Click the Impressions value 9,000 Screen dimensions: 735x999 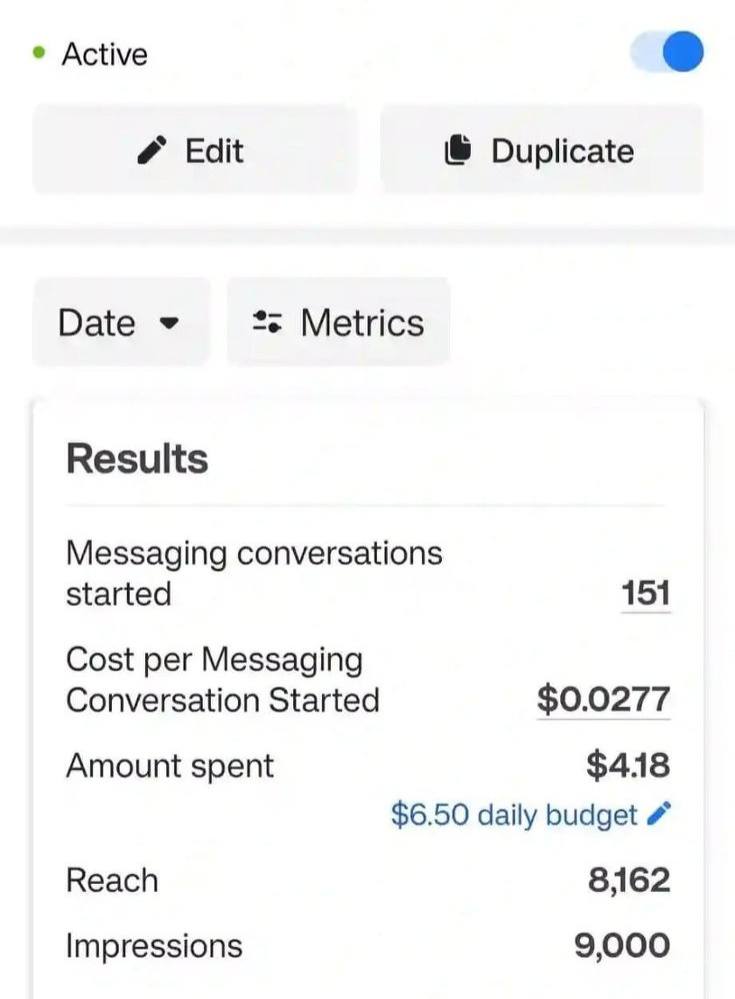click(x=622, y=946)
